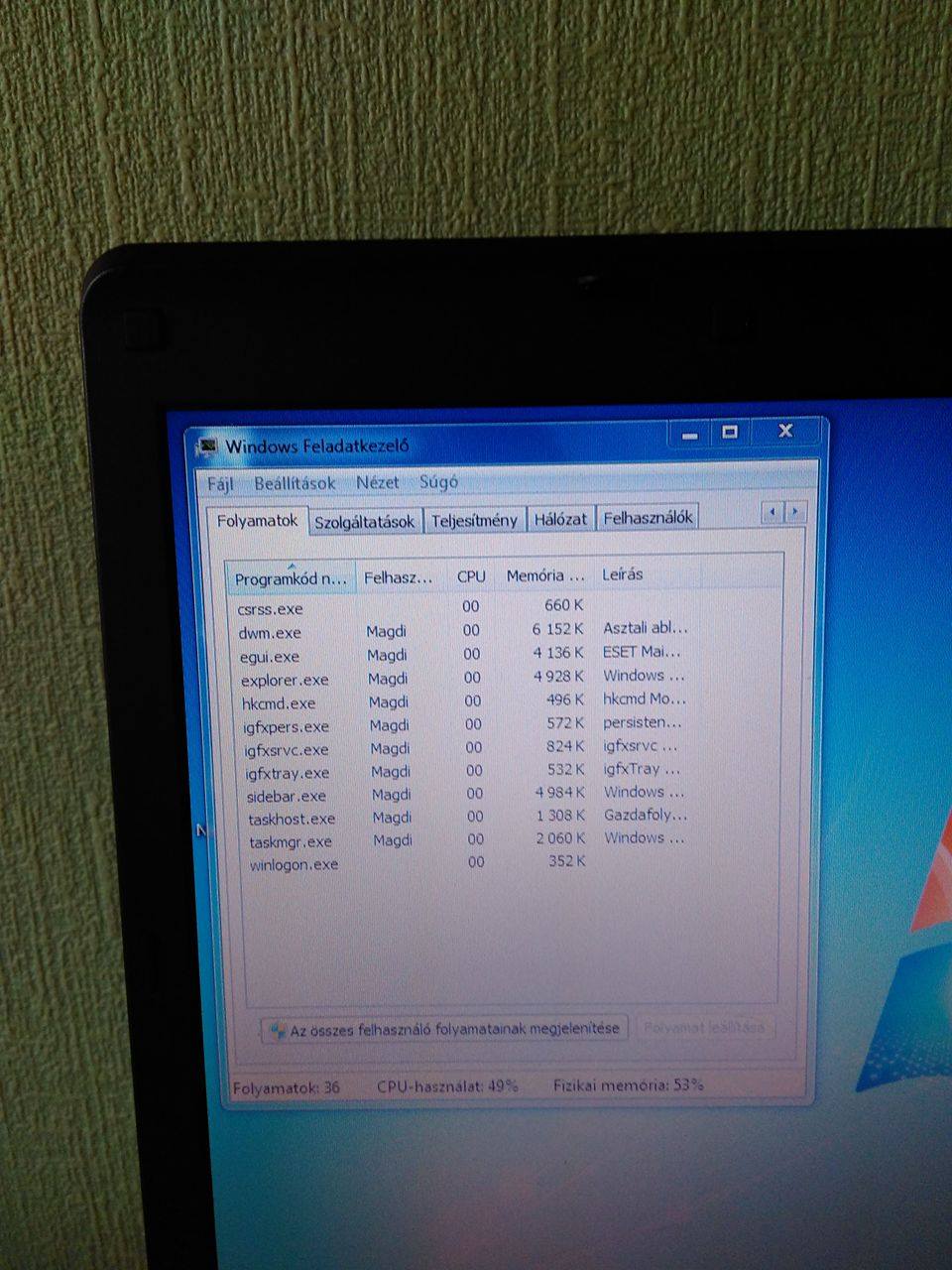Close the Windows Feladatkezelő window

pos(786,432)
